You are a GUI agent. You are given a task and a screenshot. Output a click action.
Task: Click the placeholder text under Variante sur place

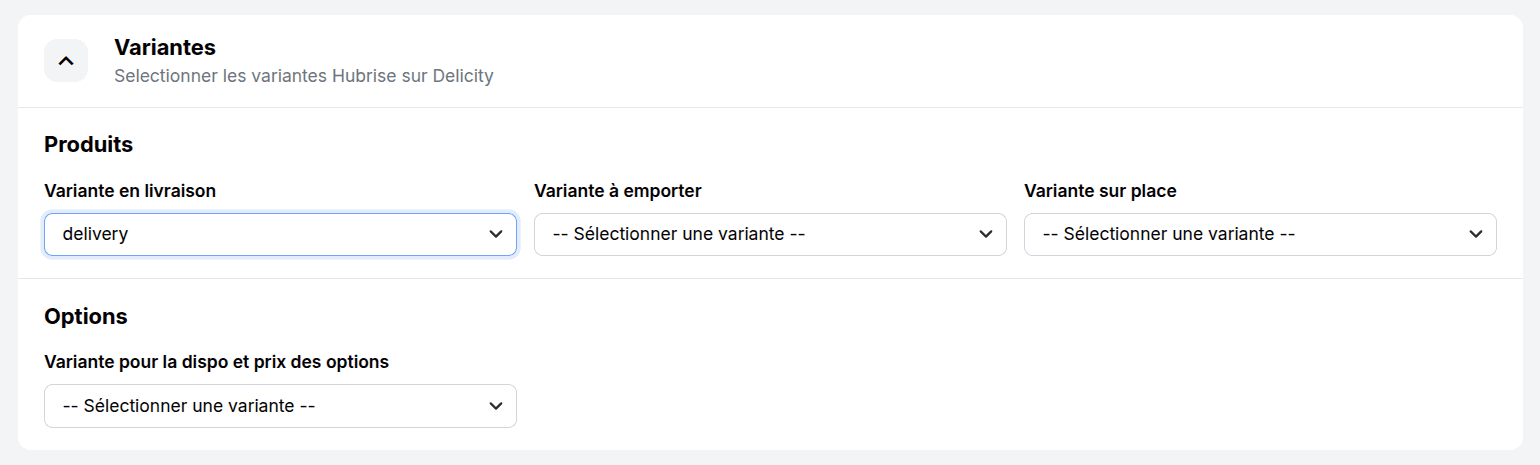tap(1169, 234)
